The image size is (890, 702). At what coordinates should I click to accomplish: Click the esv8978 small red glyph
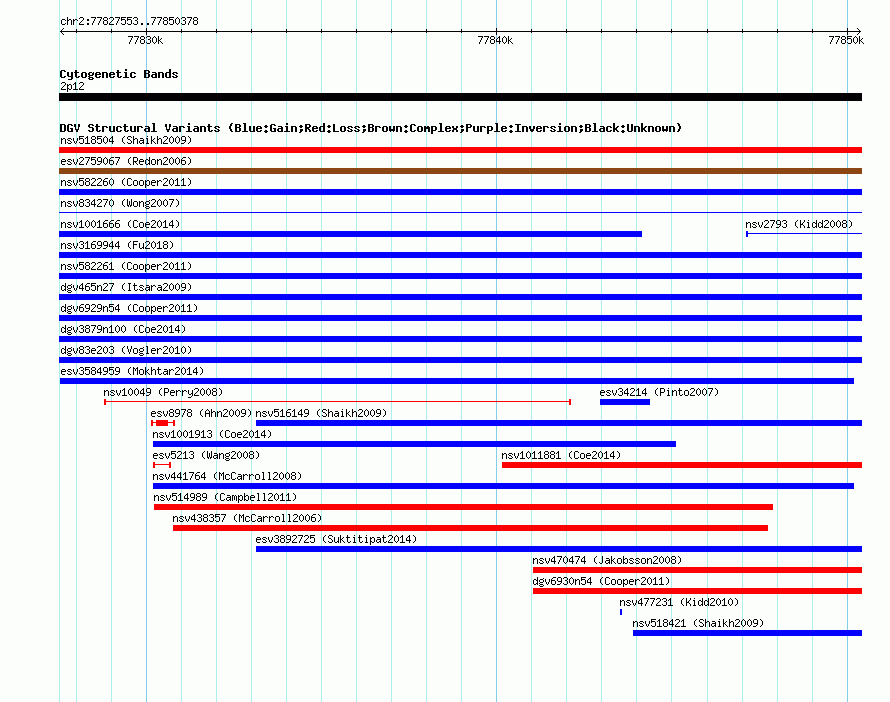[x=163, y=423]
